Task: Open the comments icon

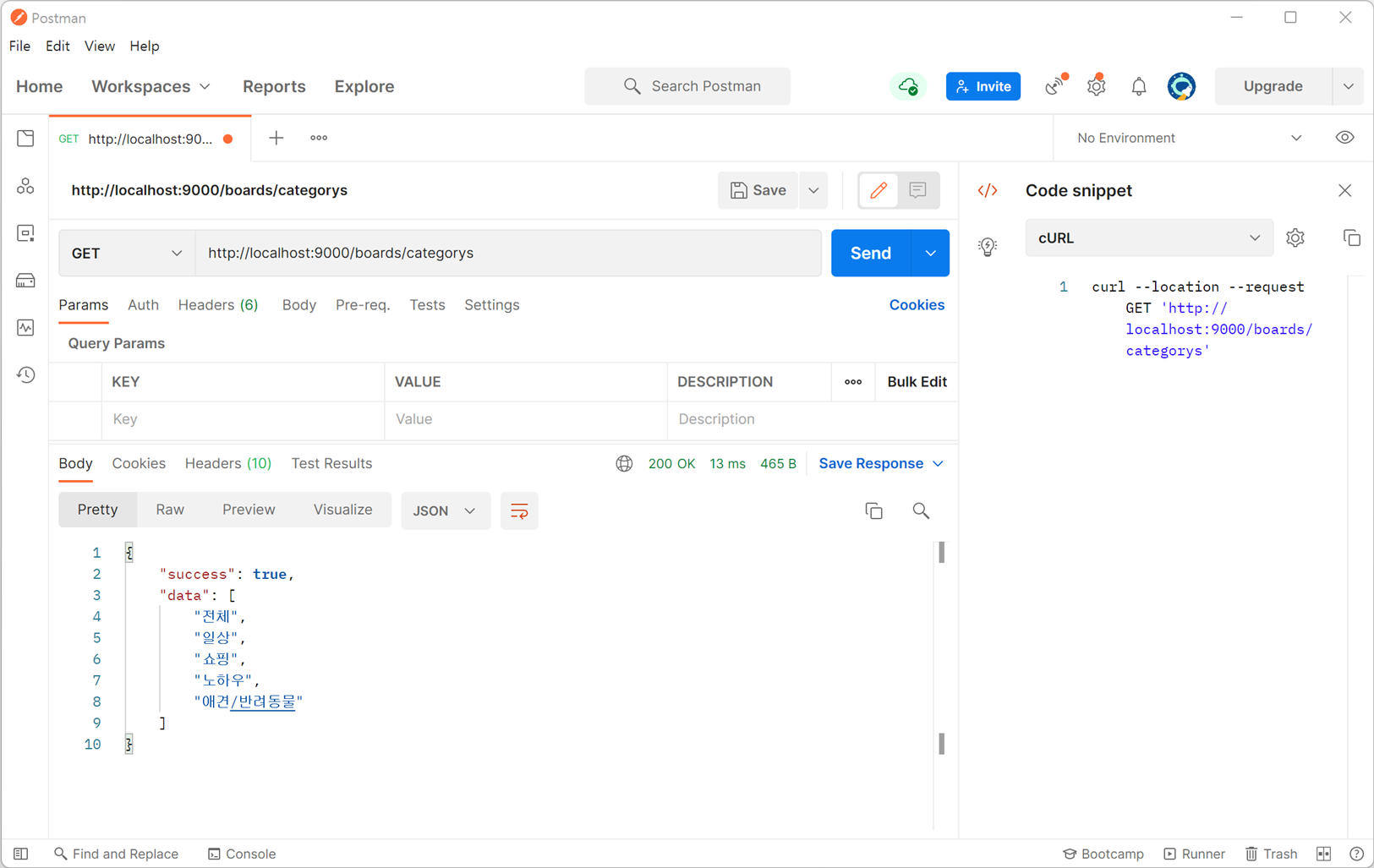Action: pos(918,190)
